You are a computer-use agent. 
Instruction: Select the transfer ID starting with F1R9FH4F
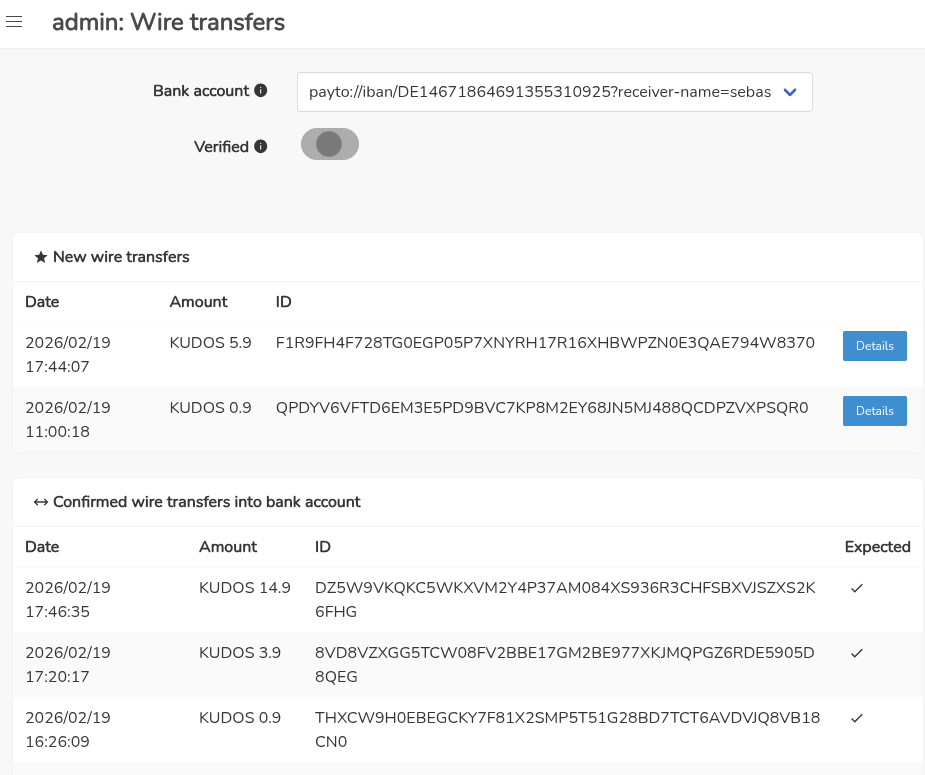click(545, 343)
